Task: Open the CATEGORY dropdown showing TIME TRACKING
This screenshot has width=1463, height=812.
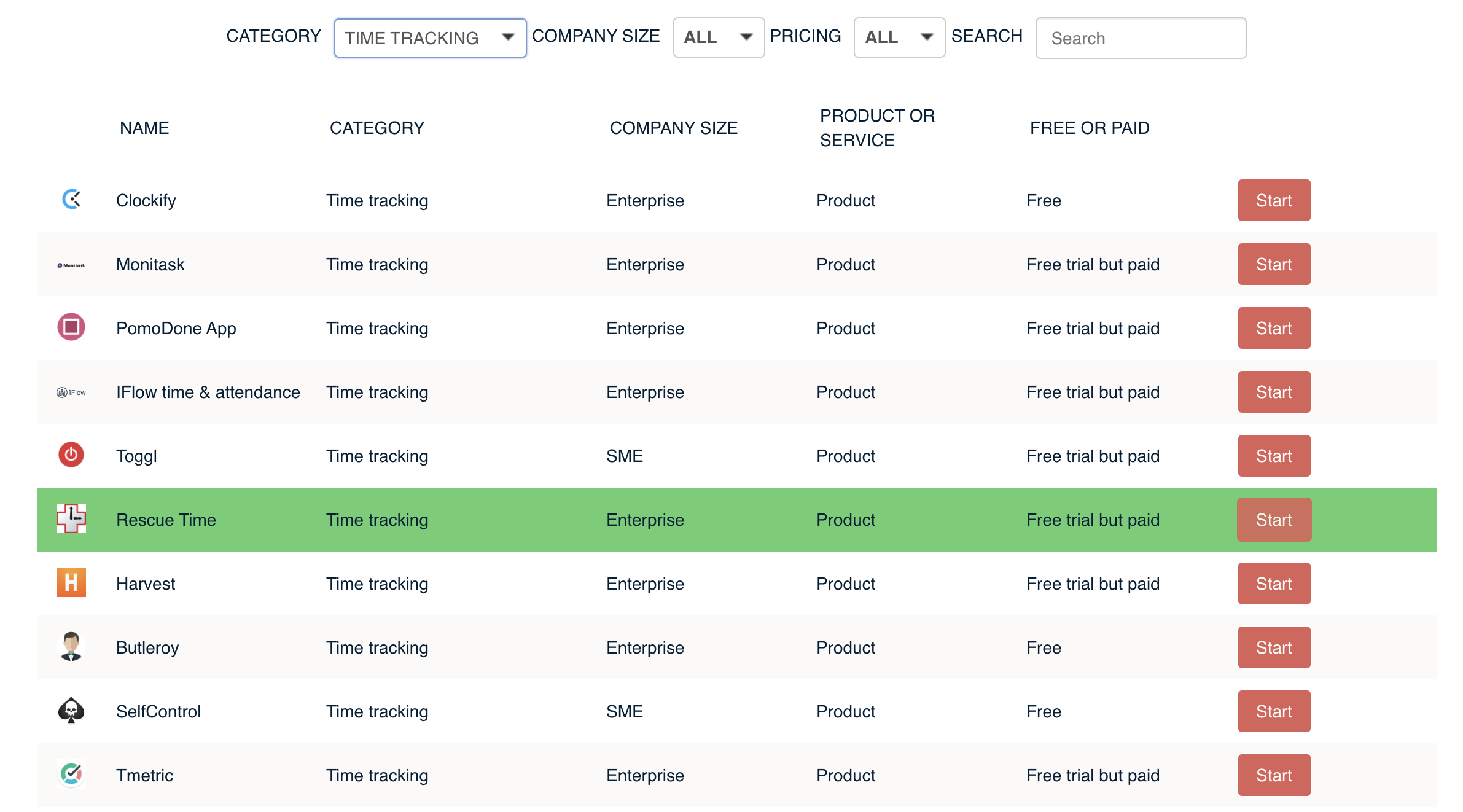Action: (429, 37)
